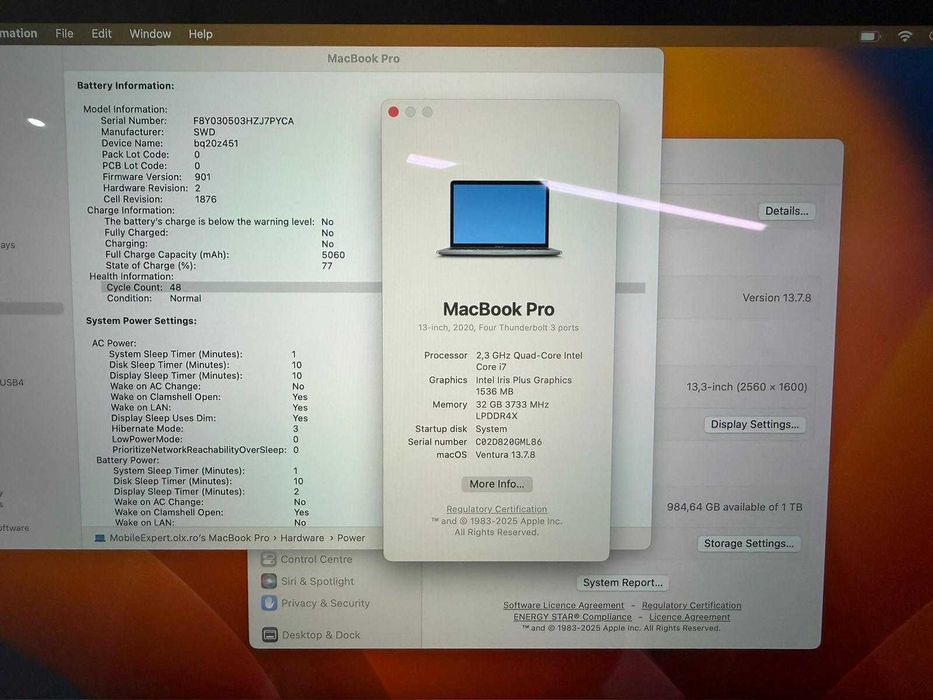Click the battery status icon in menu bar
The height and width of the screenshot is (700, 933).
click(x=869, y=37)
